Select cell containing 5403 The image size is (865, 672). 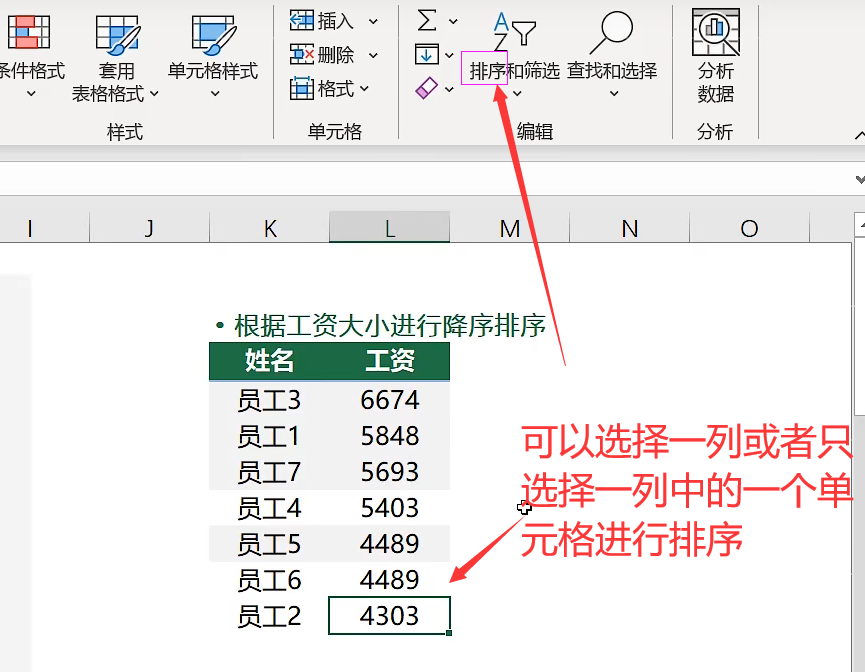coord(389,508)
